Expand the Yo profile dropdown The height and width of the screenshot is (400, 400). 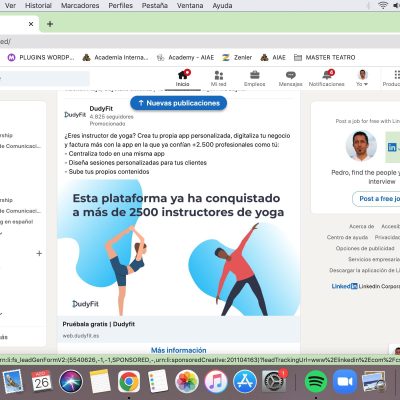pyautogui.click(x=362, y=79)
